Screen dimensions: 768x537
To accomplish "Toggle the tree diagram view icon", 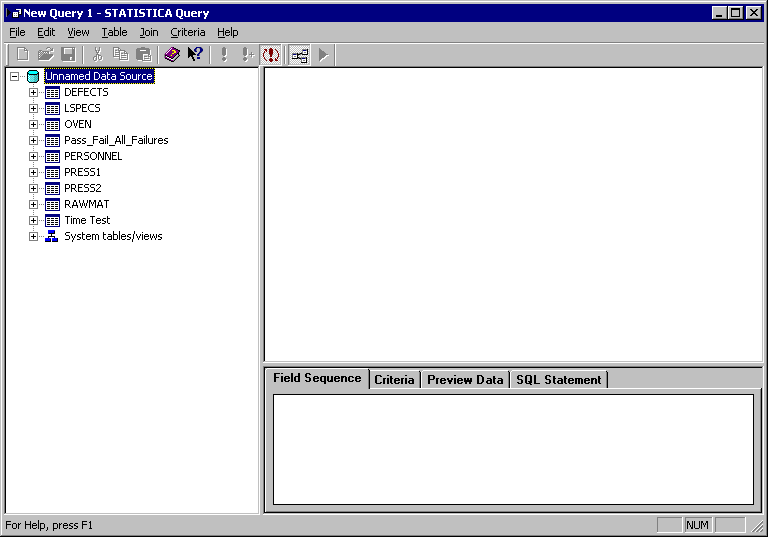I will pos(300,54).
